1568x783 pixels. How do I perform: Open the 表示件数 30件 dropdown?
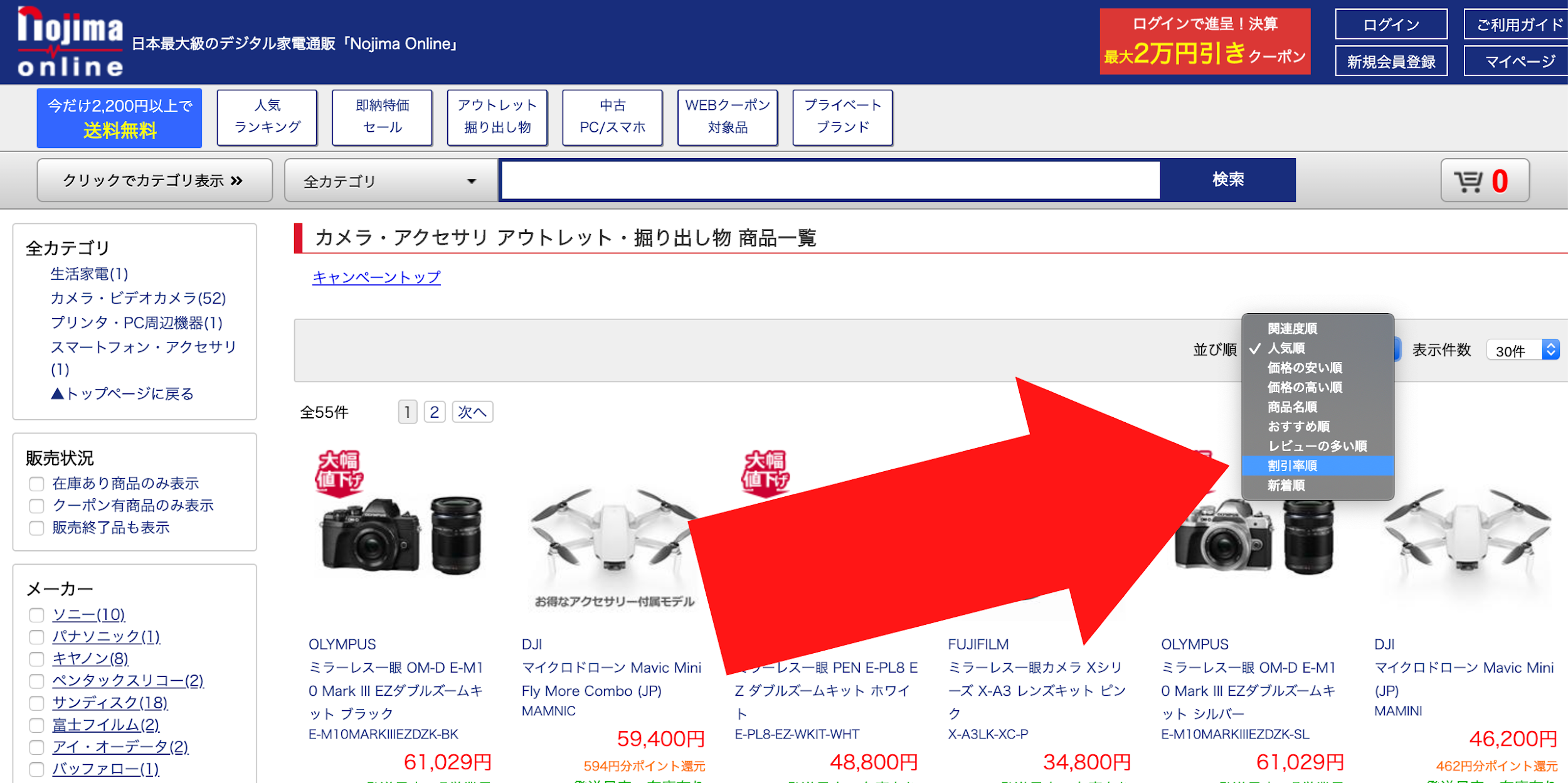(x=1523, y=349)
